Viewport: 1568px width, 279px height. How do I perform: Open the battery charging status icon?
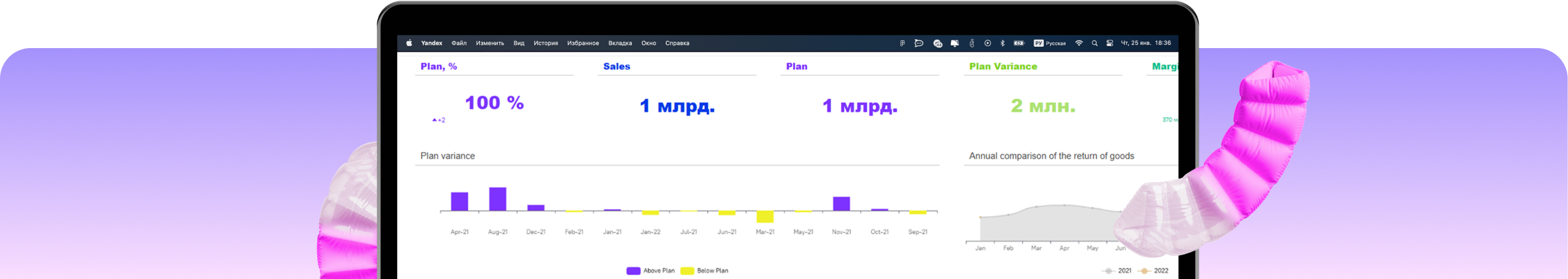click(x=1019, y=43)
